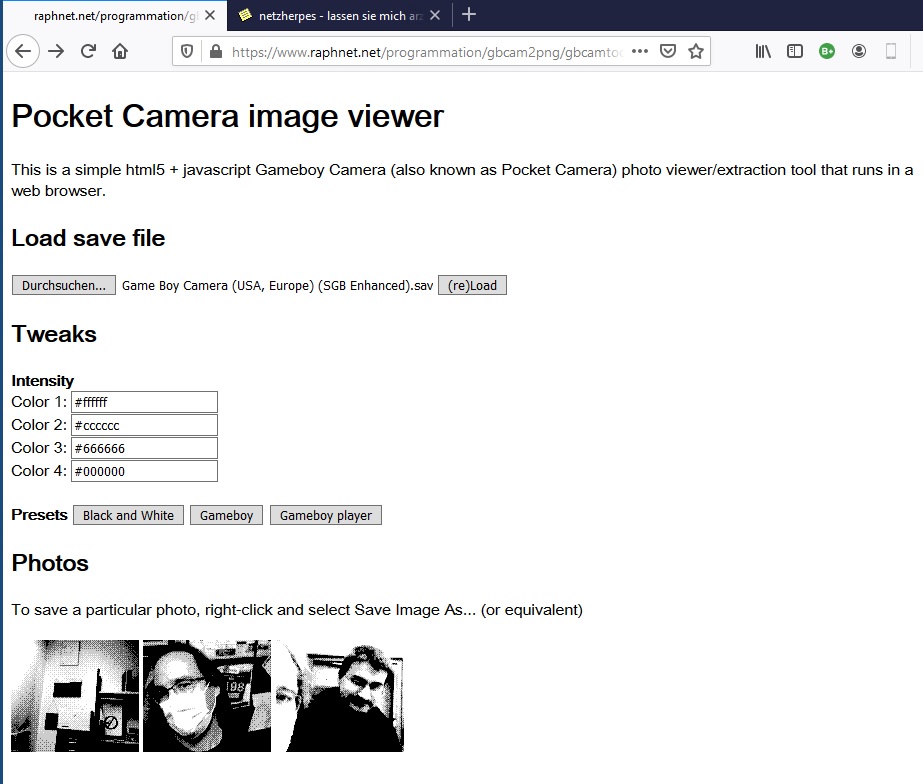Screen dimensions: 923x784
Task: Select the masked face photo thumbnail
Action: click(207, 696)
